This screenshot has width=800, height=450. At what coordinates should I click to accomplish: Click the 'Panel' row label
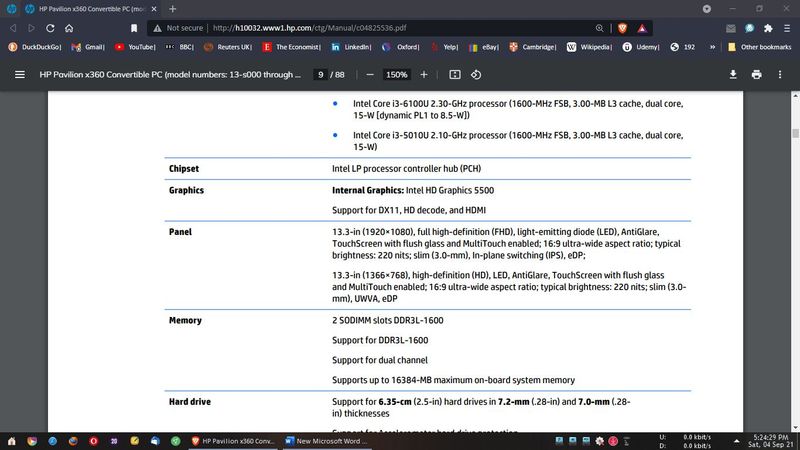(180, 232)
